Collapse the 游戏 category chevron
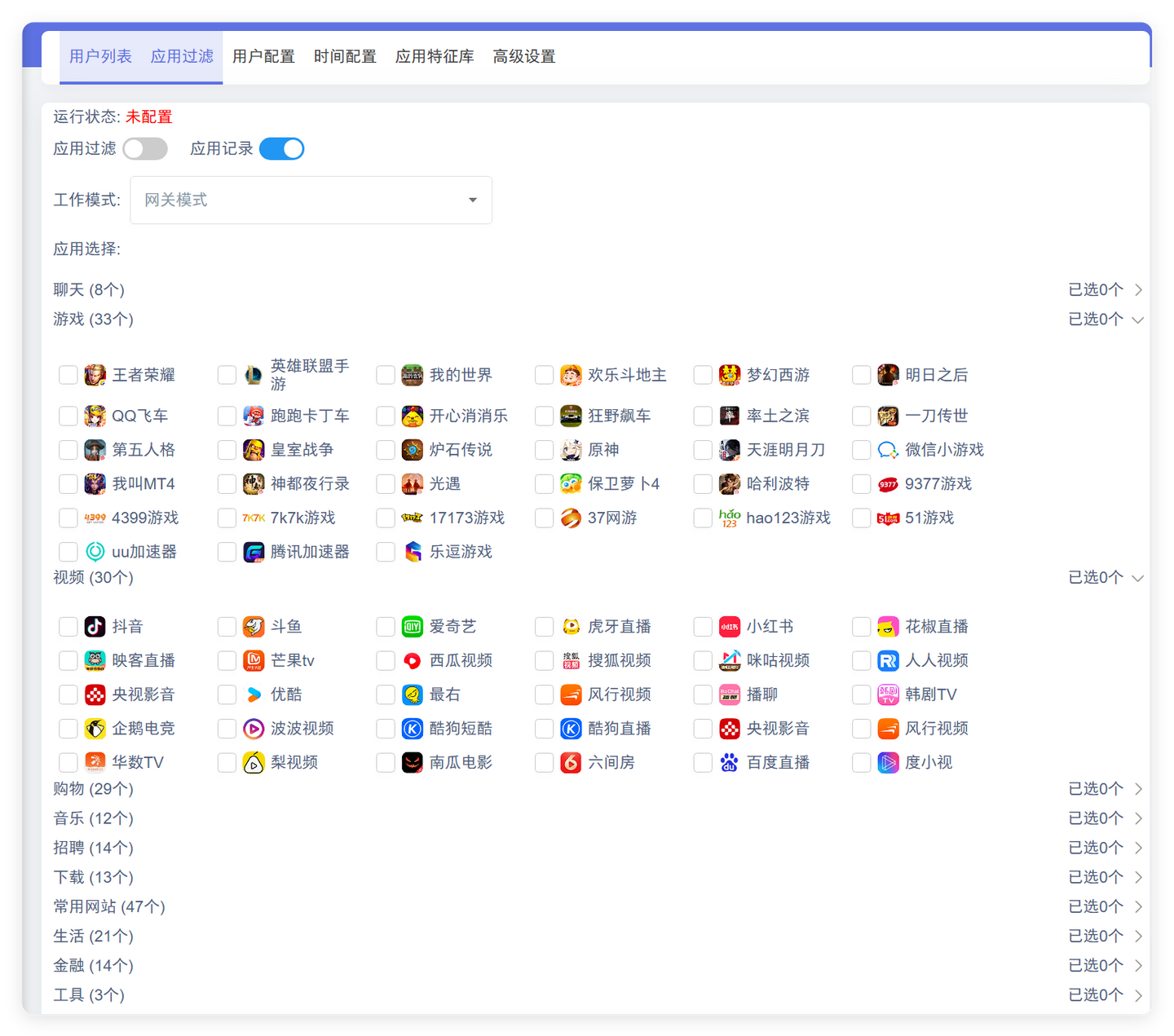Viewport: 1174px width, 1036px height. (x=1138, y=320)
